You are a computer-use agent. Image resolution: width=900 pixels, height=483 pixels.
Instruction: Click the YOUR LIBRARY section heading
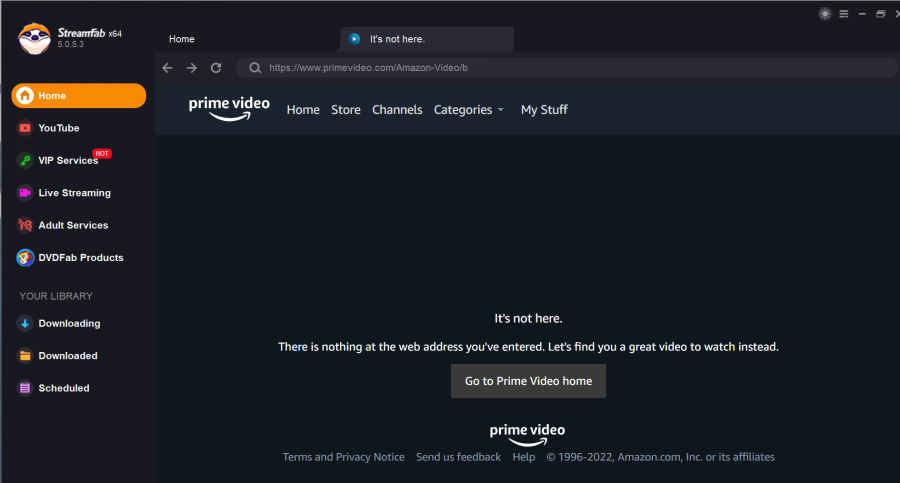pos(56,296)
